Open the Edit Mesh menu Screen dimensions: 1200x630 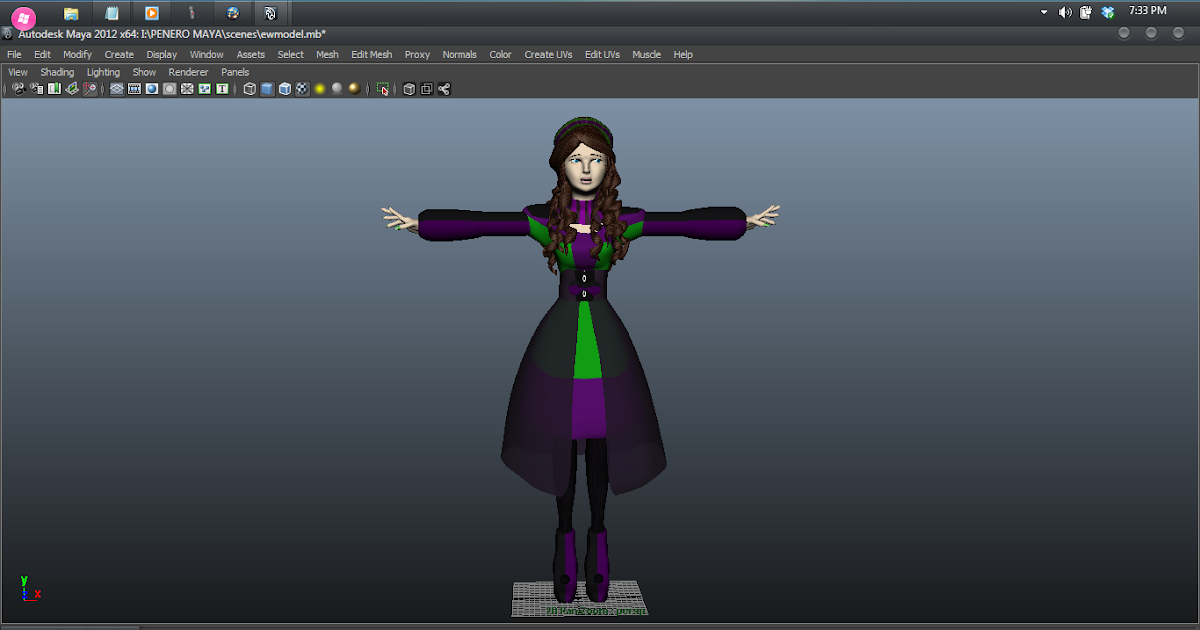(371, 54)
